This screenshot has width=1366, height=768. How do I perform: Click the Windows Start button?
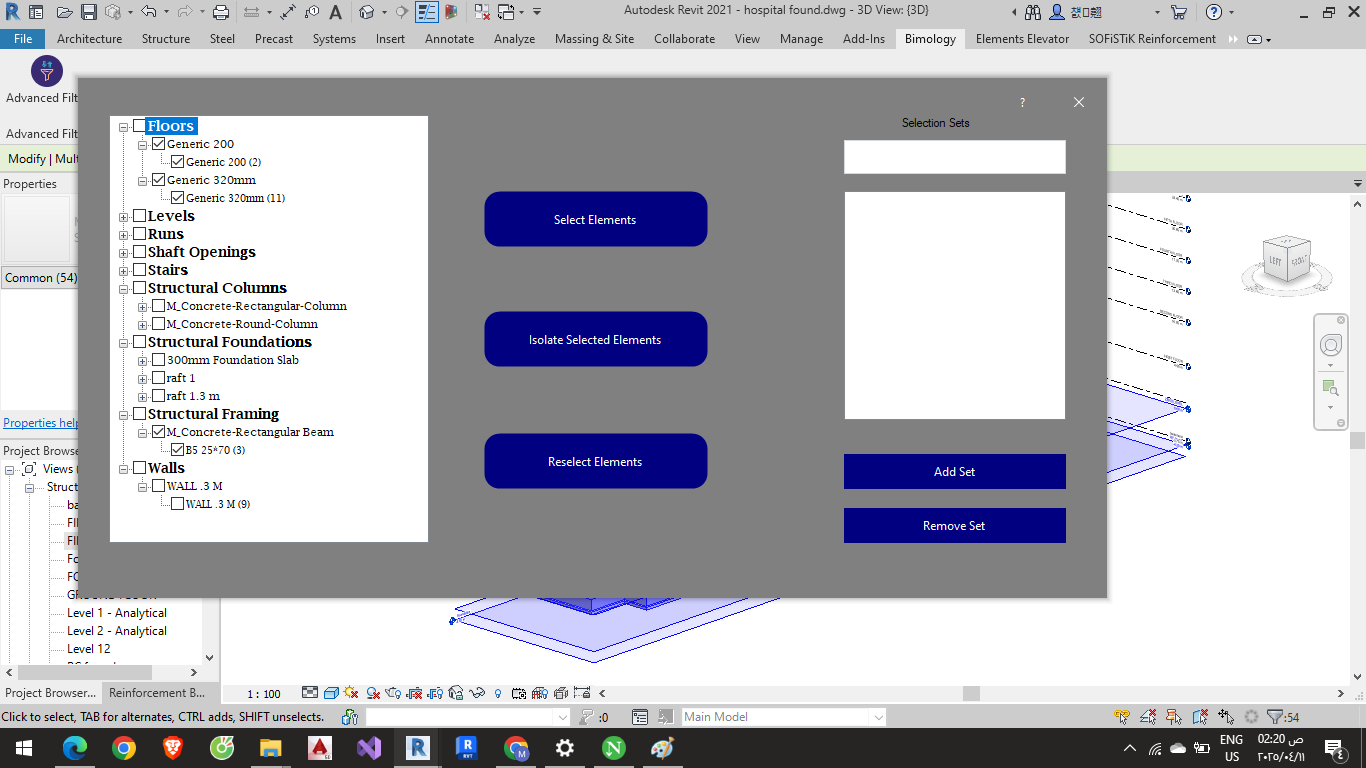[24, 748]
